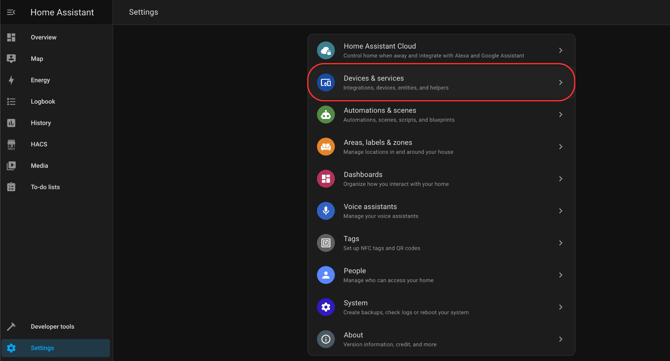Click the Media player icon
Viewport: 670px width, 361px height.
click(x=11, y=165)
